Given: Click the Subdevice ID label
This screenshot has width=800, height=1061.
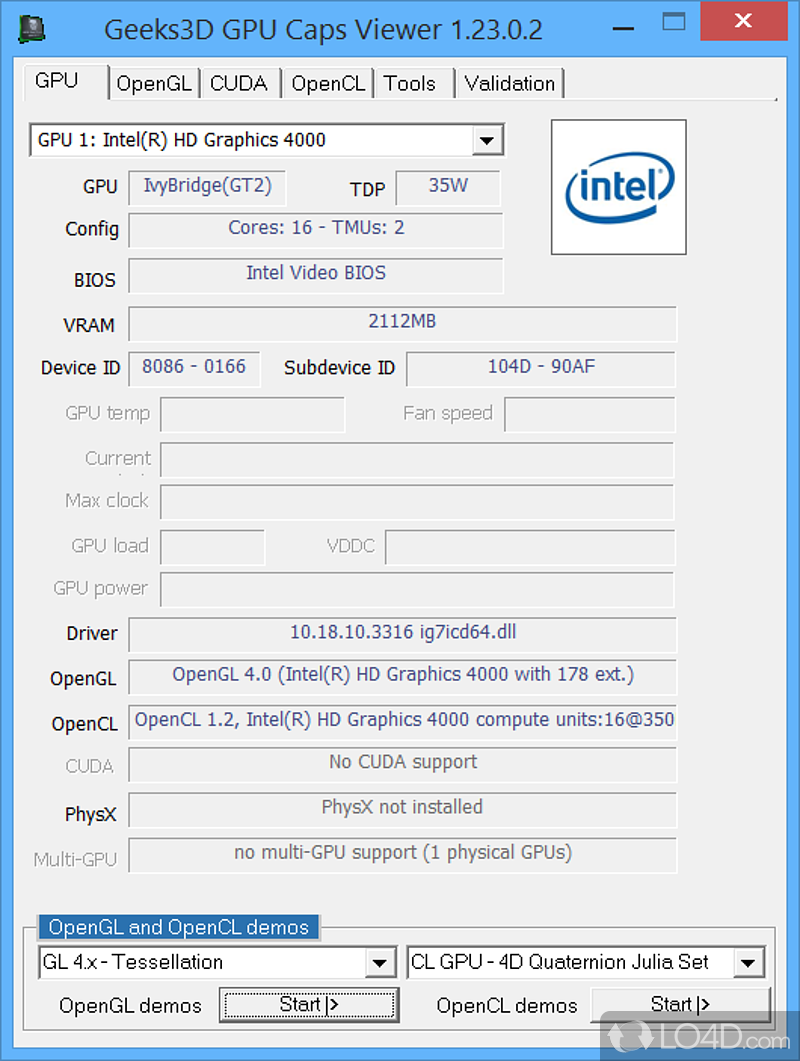Looking at the screenshot, I should pyautogui.click(x=339, y=368).
